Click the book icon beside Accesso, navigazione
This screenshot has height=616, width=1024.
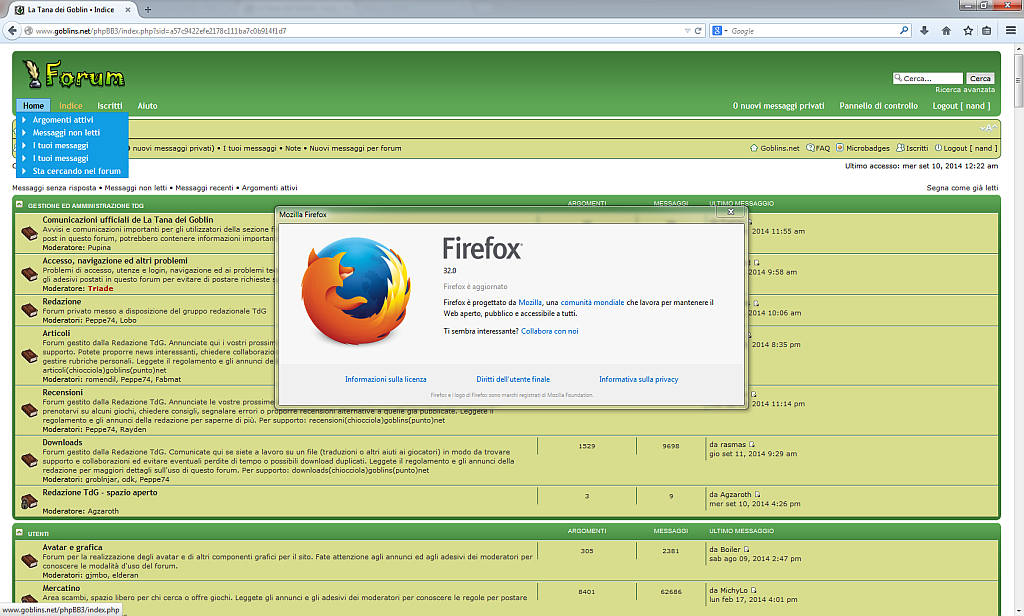tap(29, 274)
